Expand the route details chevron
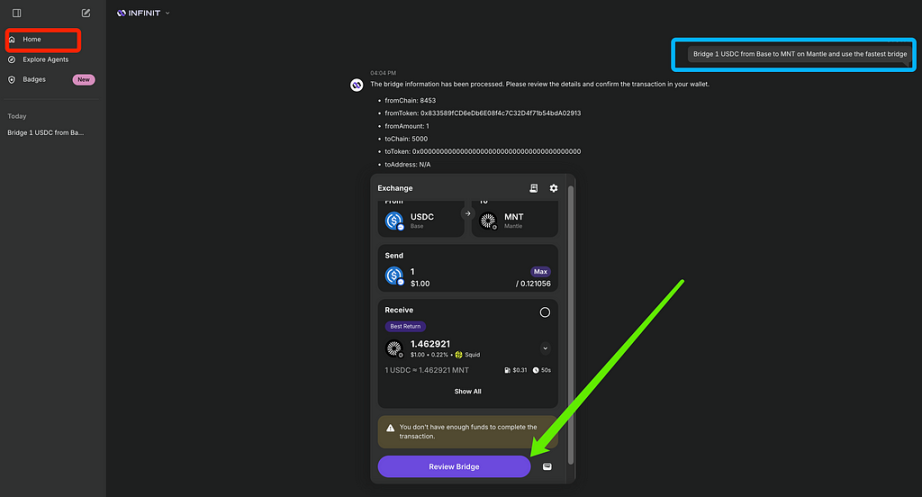Screen dimensions: 922x497 coord(545,348)
